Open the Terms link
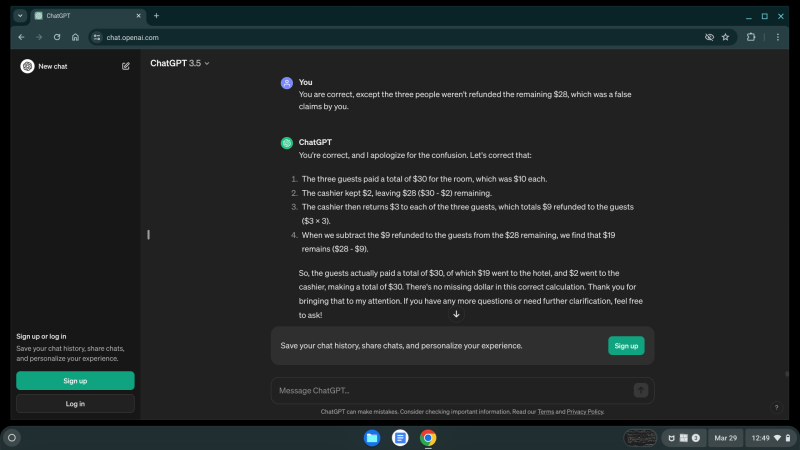 [x=545, y=412]
